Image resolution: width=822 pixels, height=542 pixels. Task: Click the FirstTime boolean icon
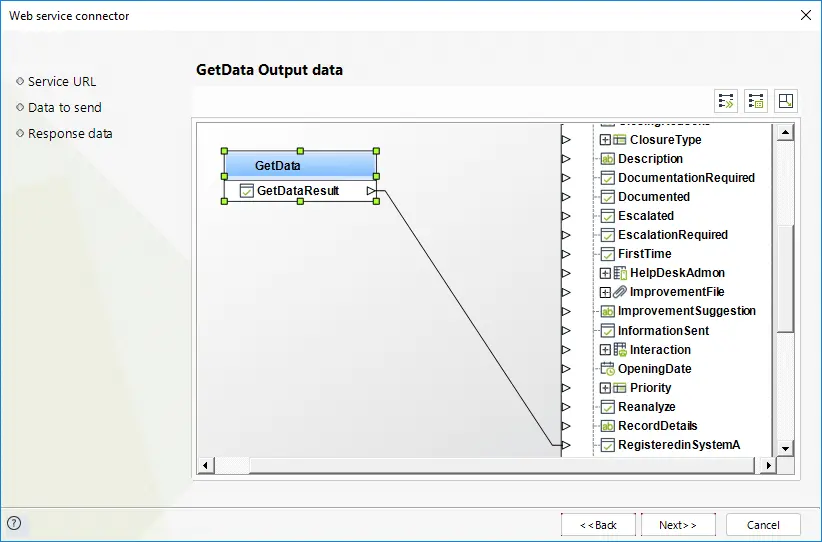(x=607, y=254)
